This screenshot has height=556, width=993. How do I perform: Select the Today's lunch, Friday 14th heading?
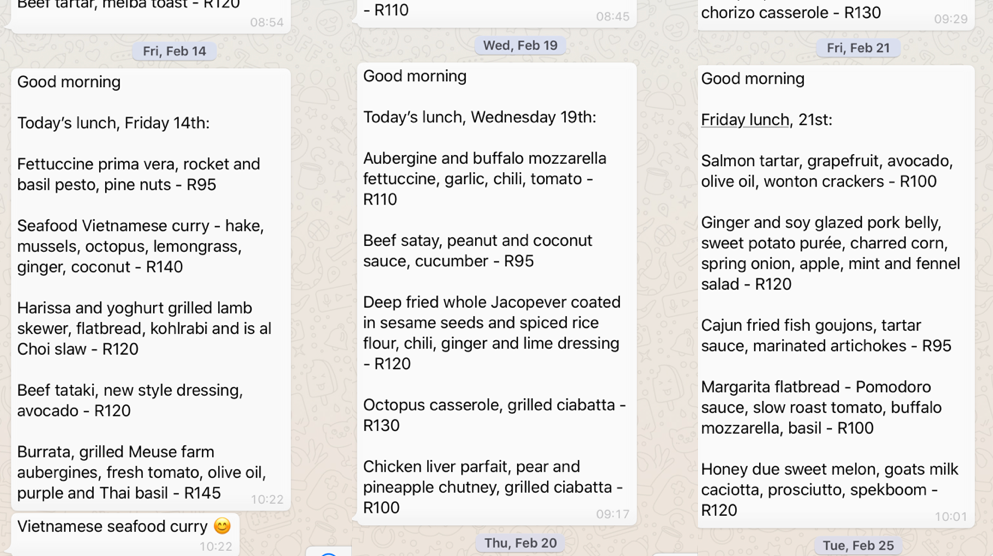(113, 123)
